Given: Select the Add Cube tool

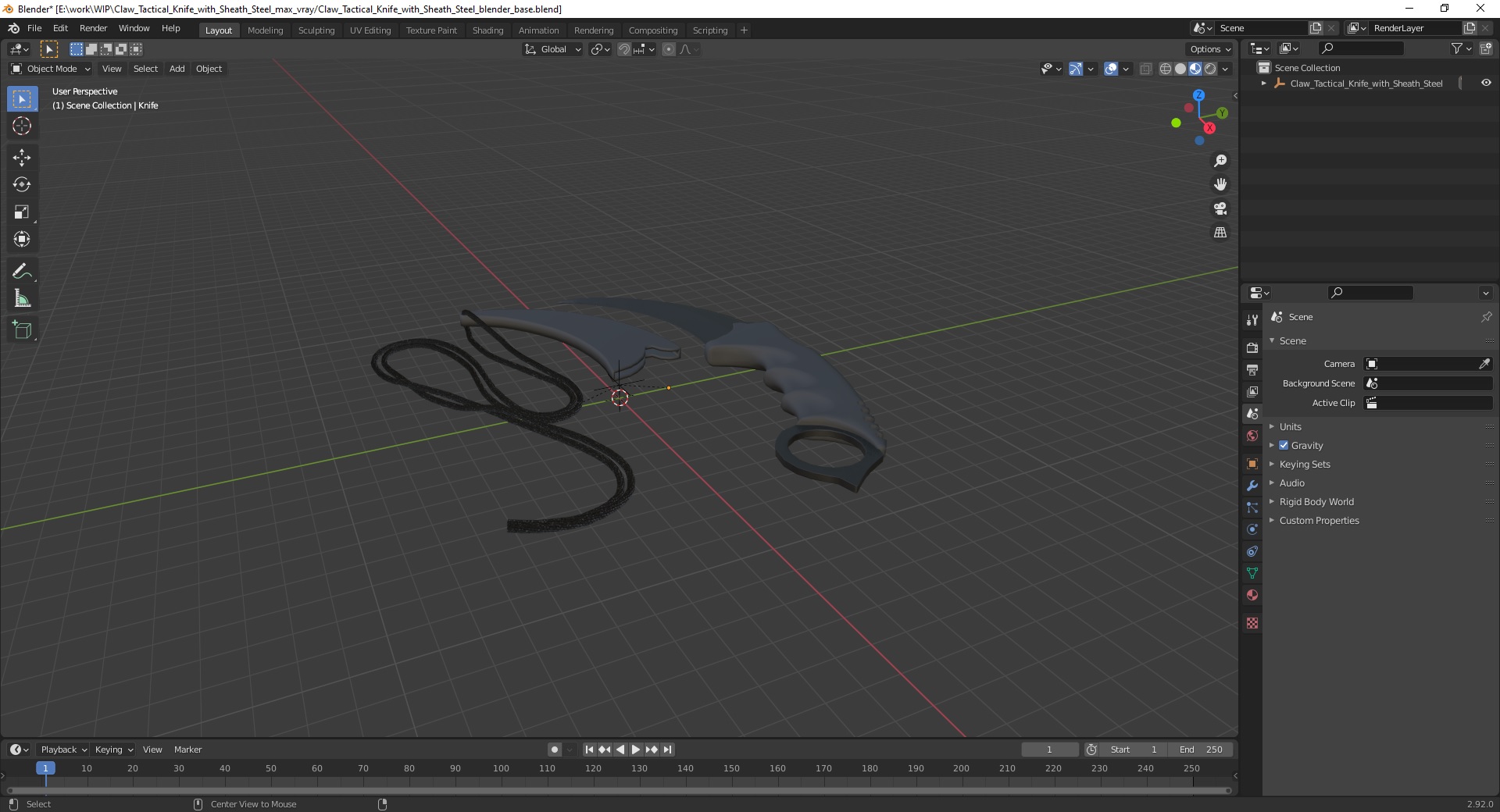Looking at the screenshot, I should 22,330.
